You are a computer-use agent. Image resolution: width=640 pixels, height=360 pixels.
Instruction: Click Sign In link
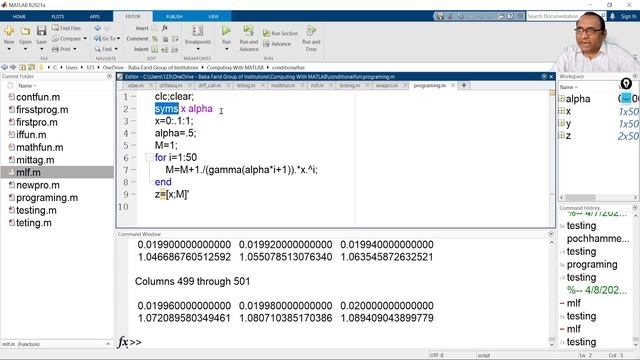click(629, 16)
